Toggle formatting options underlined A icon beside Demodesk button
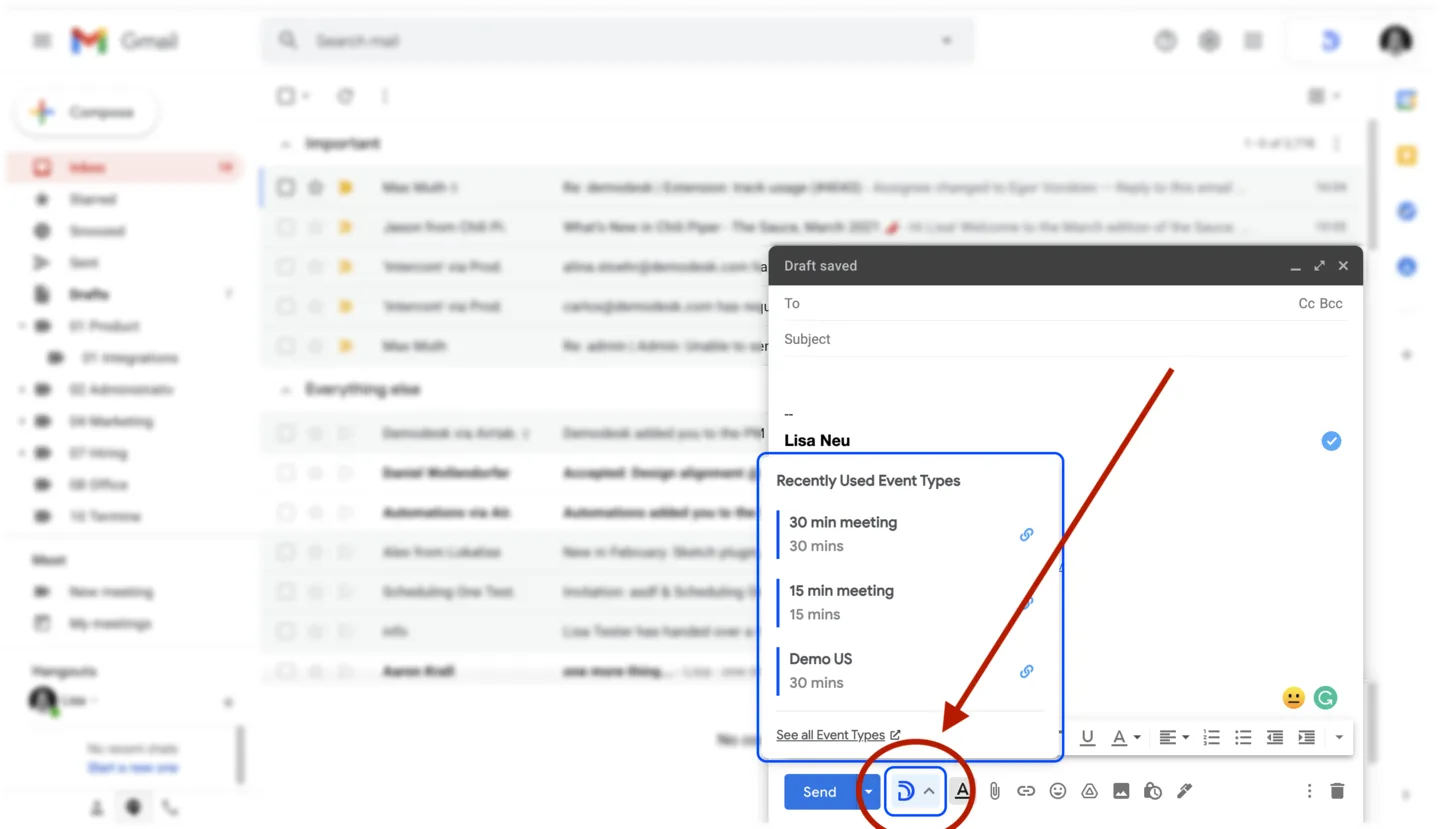Screen dimensions: 1440x829 (x=962, y=791)
